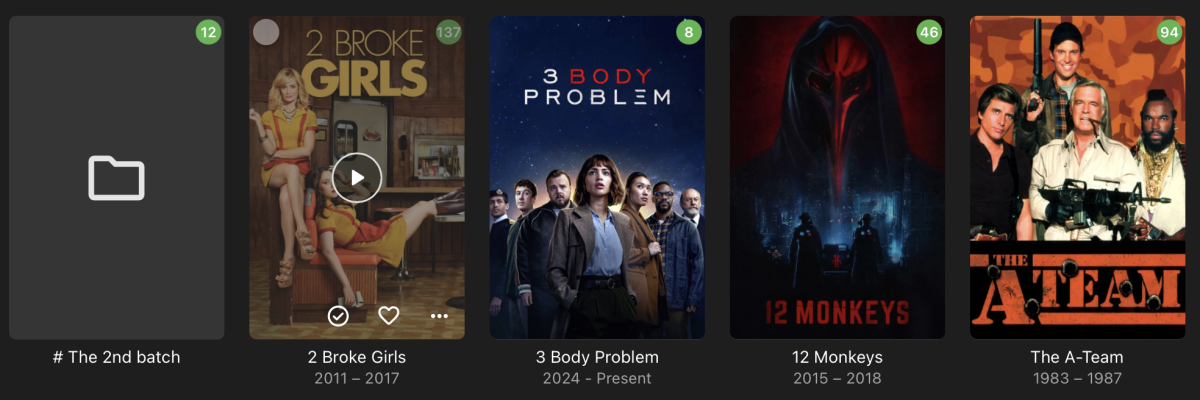Click the '2024 - Present' year label
Viewport: 1200px width, 400px height.
(597, 379)
